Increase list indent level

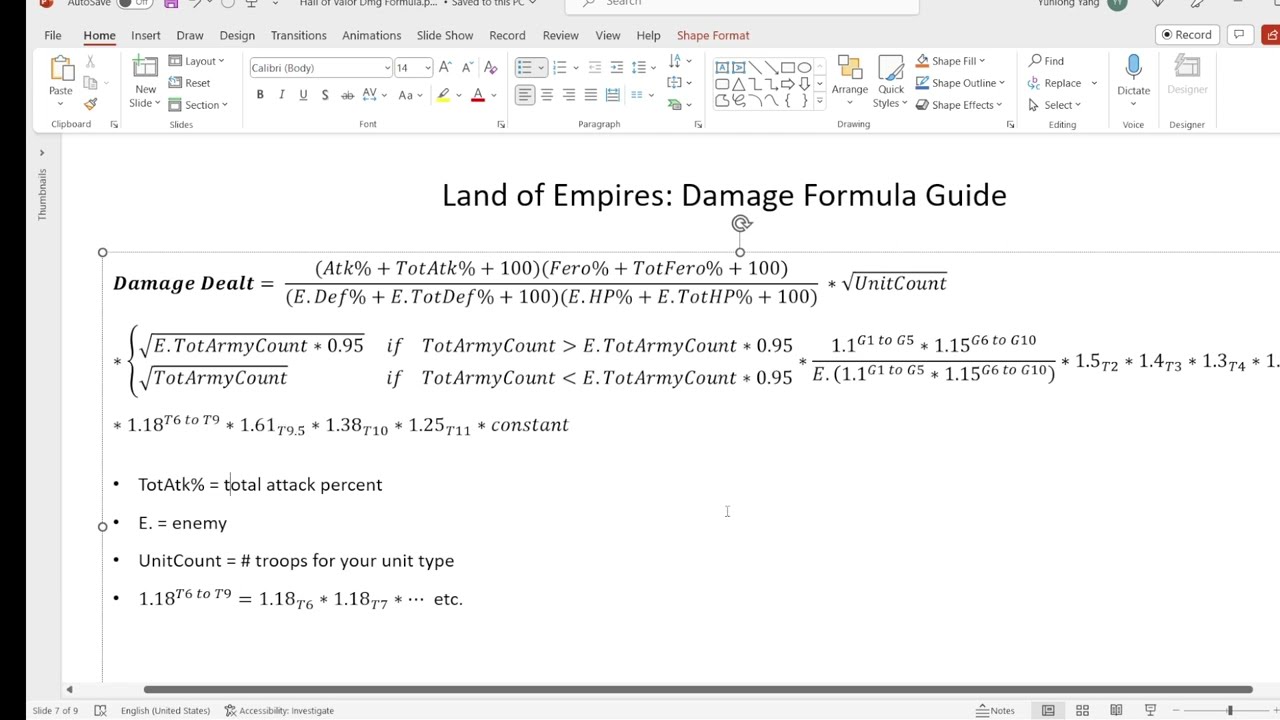[x=616, y=68]
